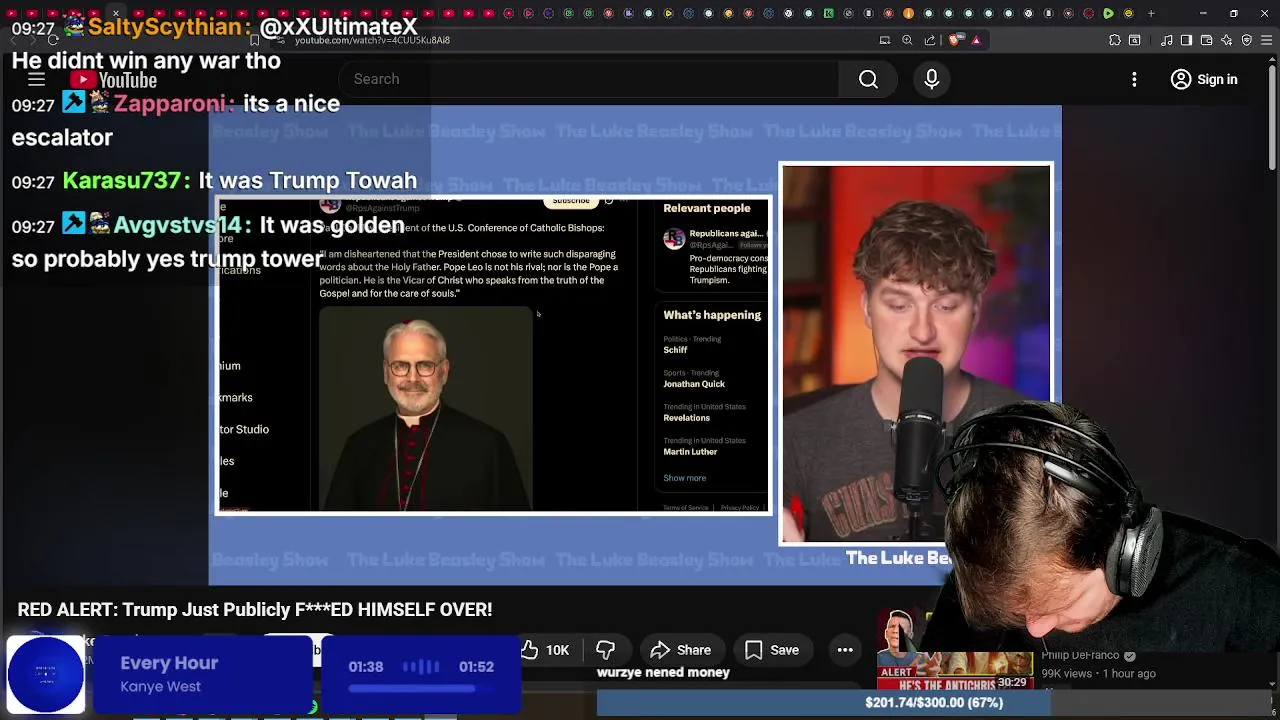Click Schiff trending topic in video
The height and width of the screenshot is (720, 1280).
pyautogui.click(x=675, y=350)
